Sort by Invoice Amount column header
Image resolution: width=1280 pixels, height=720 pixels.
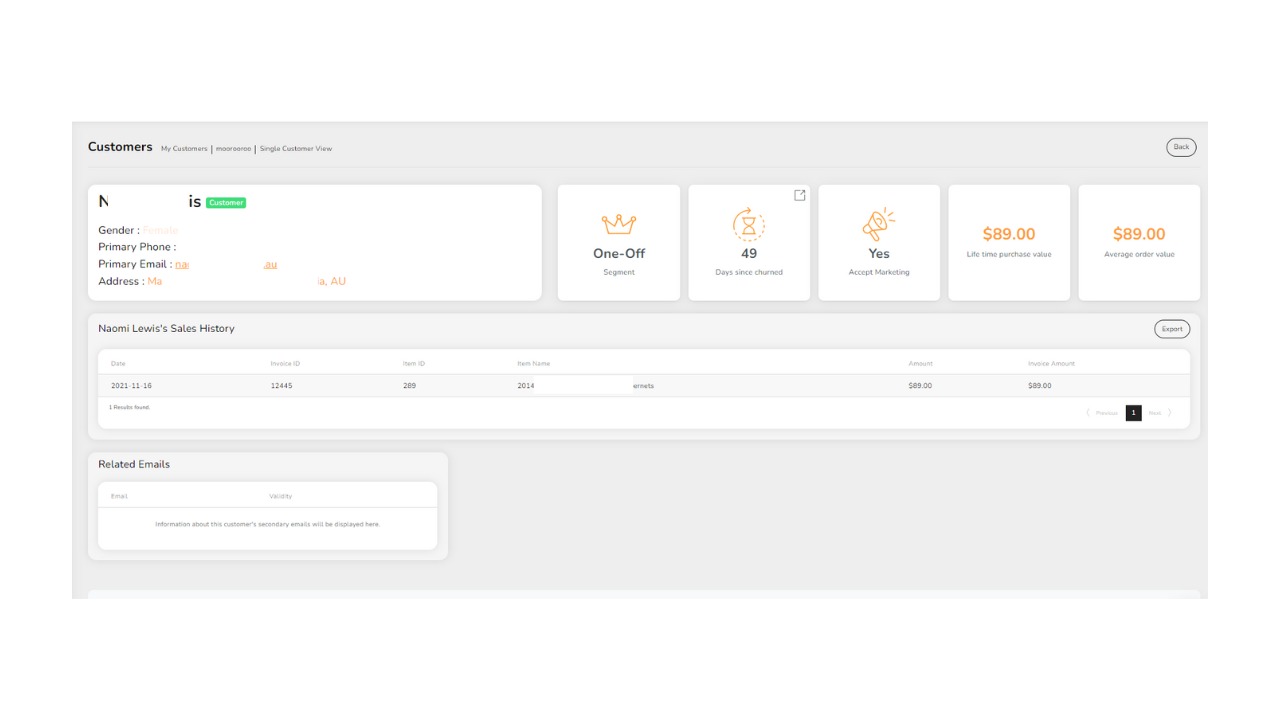point(1051,363)
